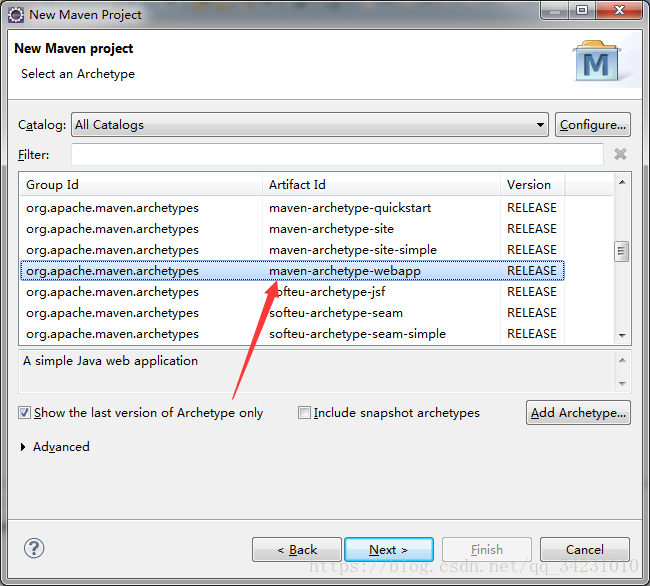Click the Add Archetype... button
Image resolution: width=650 pixels, height=586 pixels.
(578, 413)
